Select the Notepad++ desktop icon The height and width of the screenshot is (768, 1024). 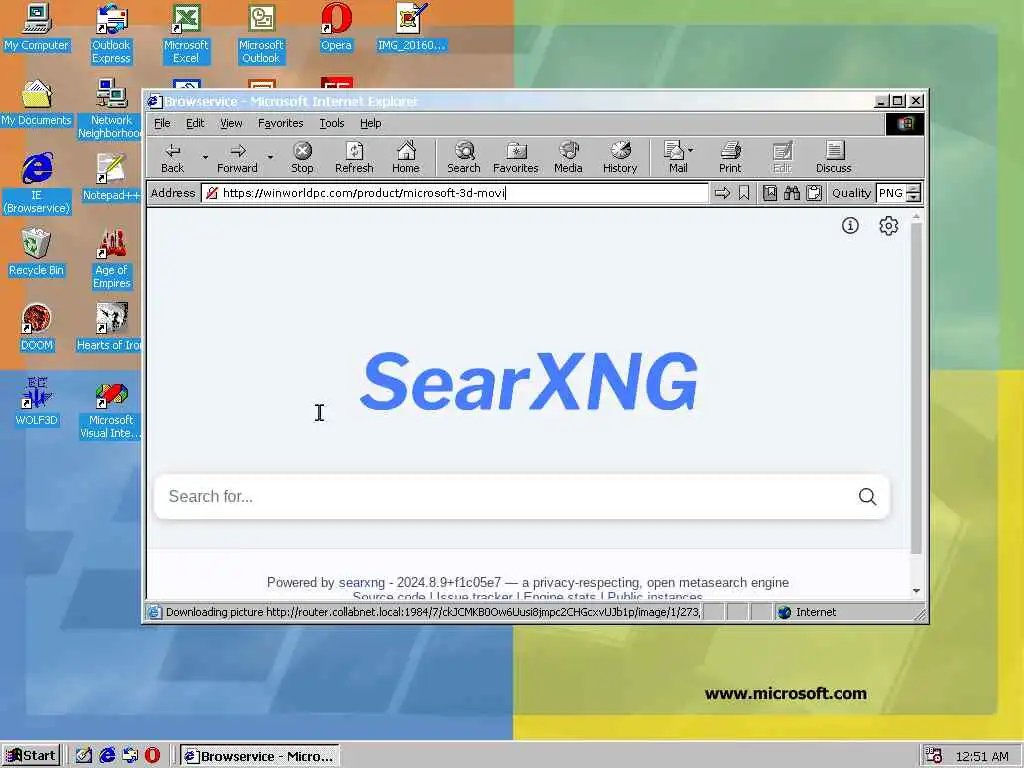(111, 176)
